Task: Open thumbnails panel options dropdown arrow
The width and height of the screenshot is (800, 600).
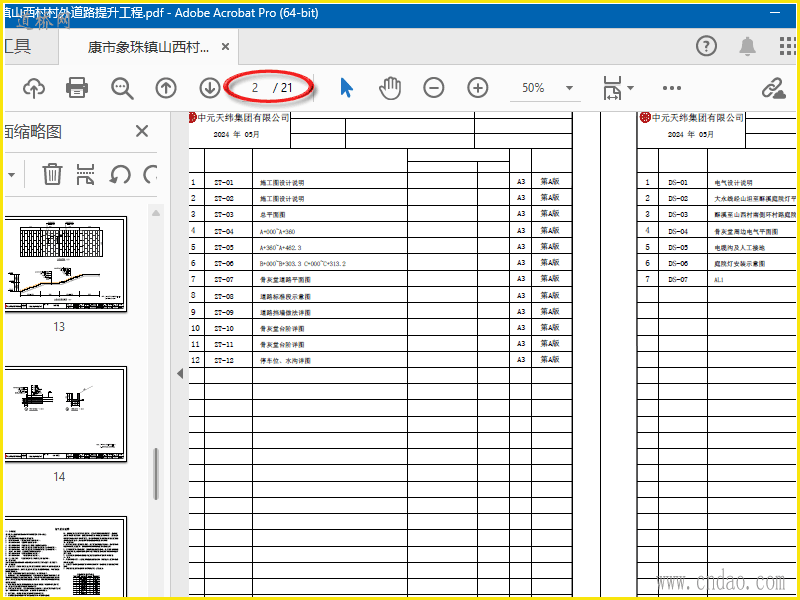Action: [x=11, y=174]
